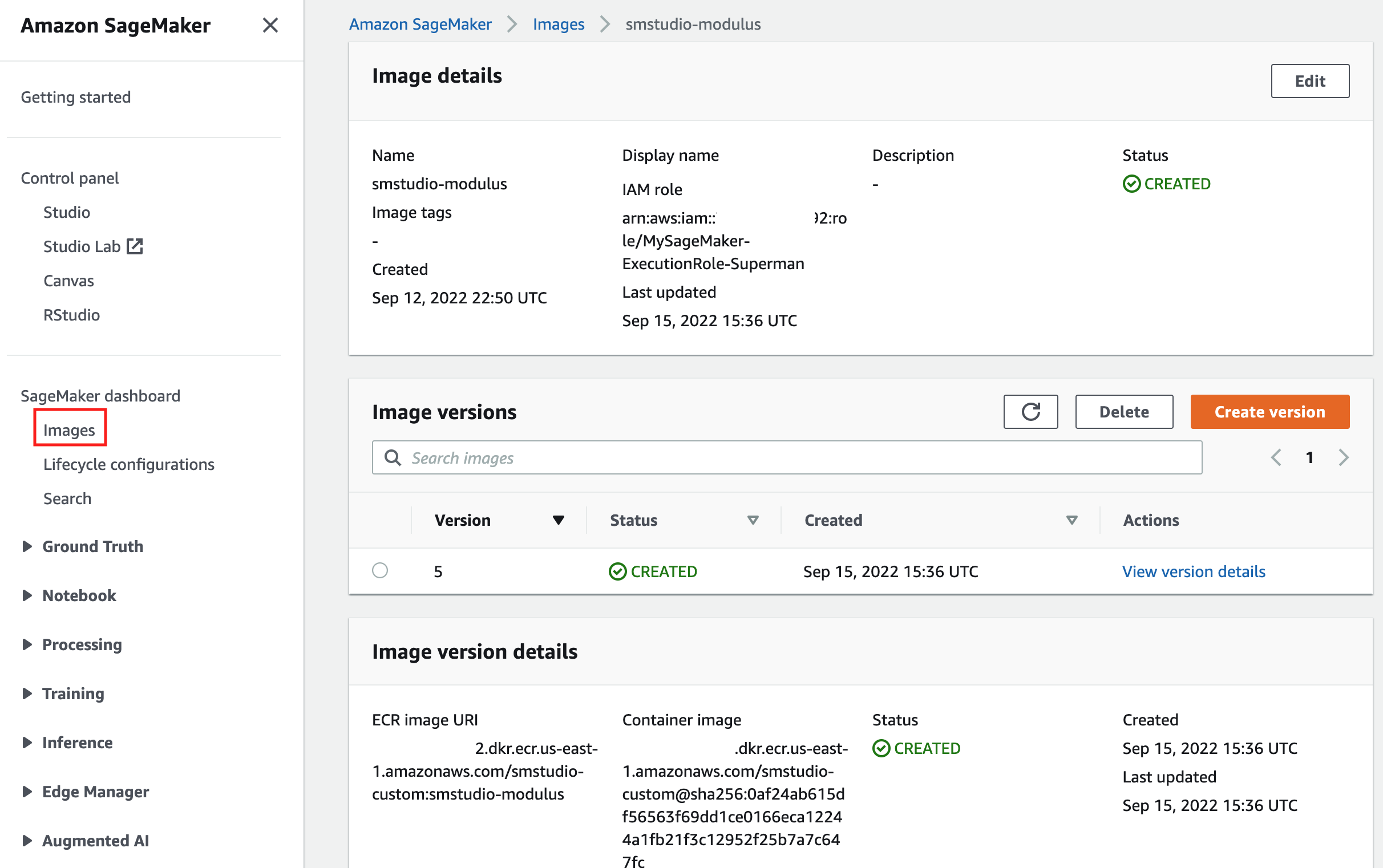Viewport: 1383px width, 868px height.
Task: Click page number 1
Action: (x=1309, y=457)
